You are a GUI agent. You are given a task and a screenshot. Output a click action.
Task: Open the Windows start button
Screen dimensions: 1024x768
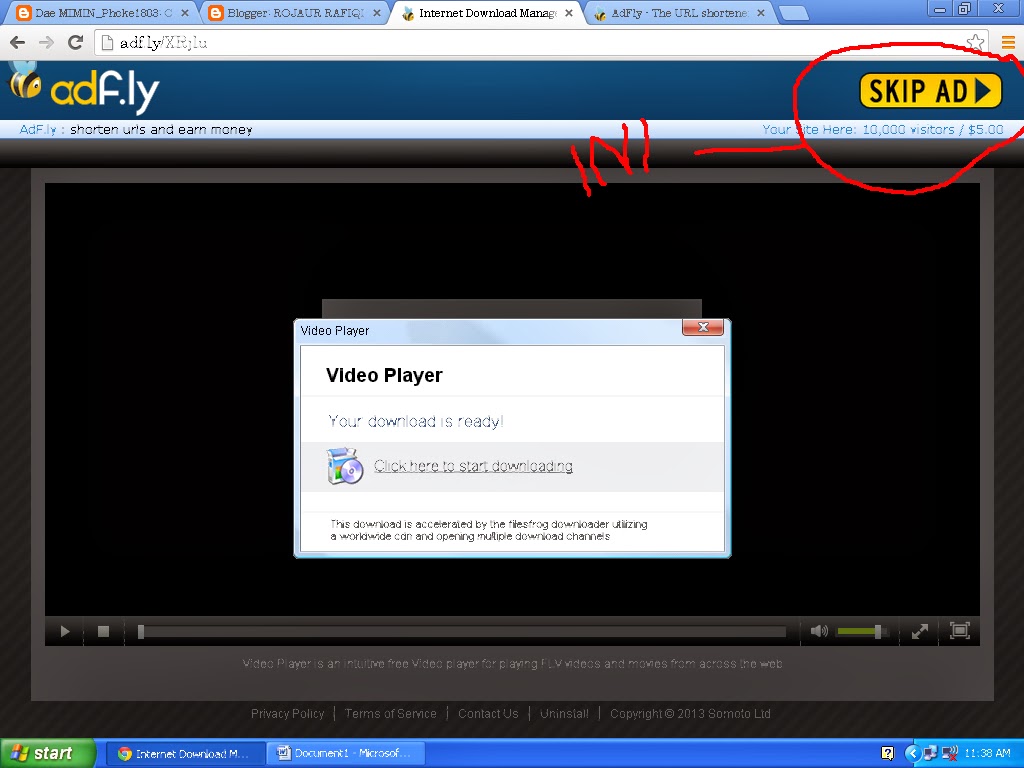tap(46, 753)
